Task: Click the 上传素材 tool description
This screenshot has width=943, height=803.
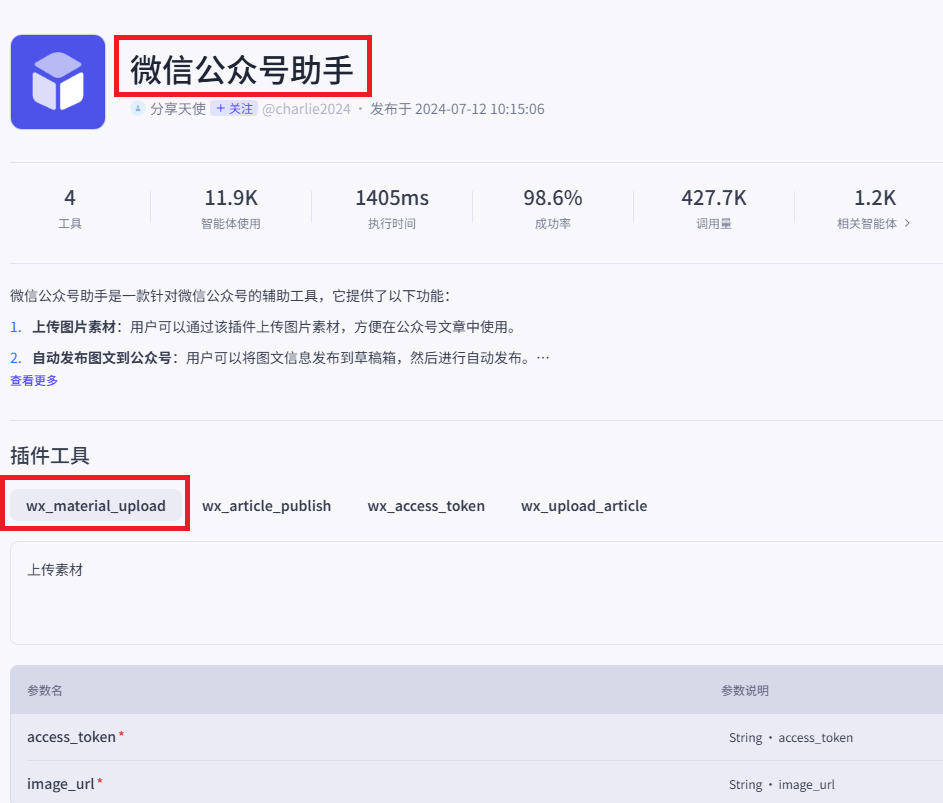Action: coord(55,570)
